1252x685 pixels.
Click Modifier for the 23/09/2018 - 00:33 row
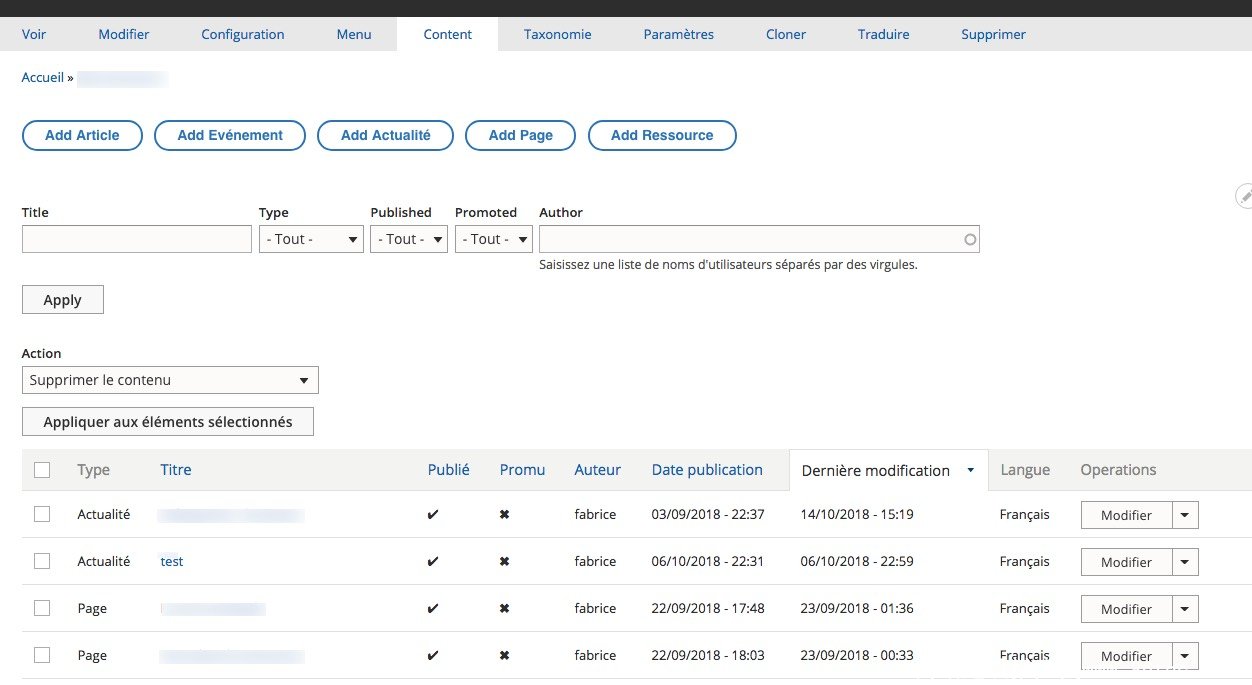(1126, 656)
